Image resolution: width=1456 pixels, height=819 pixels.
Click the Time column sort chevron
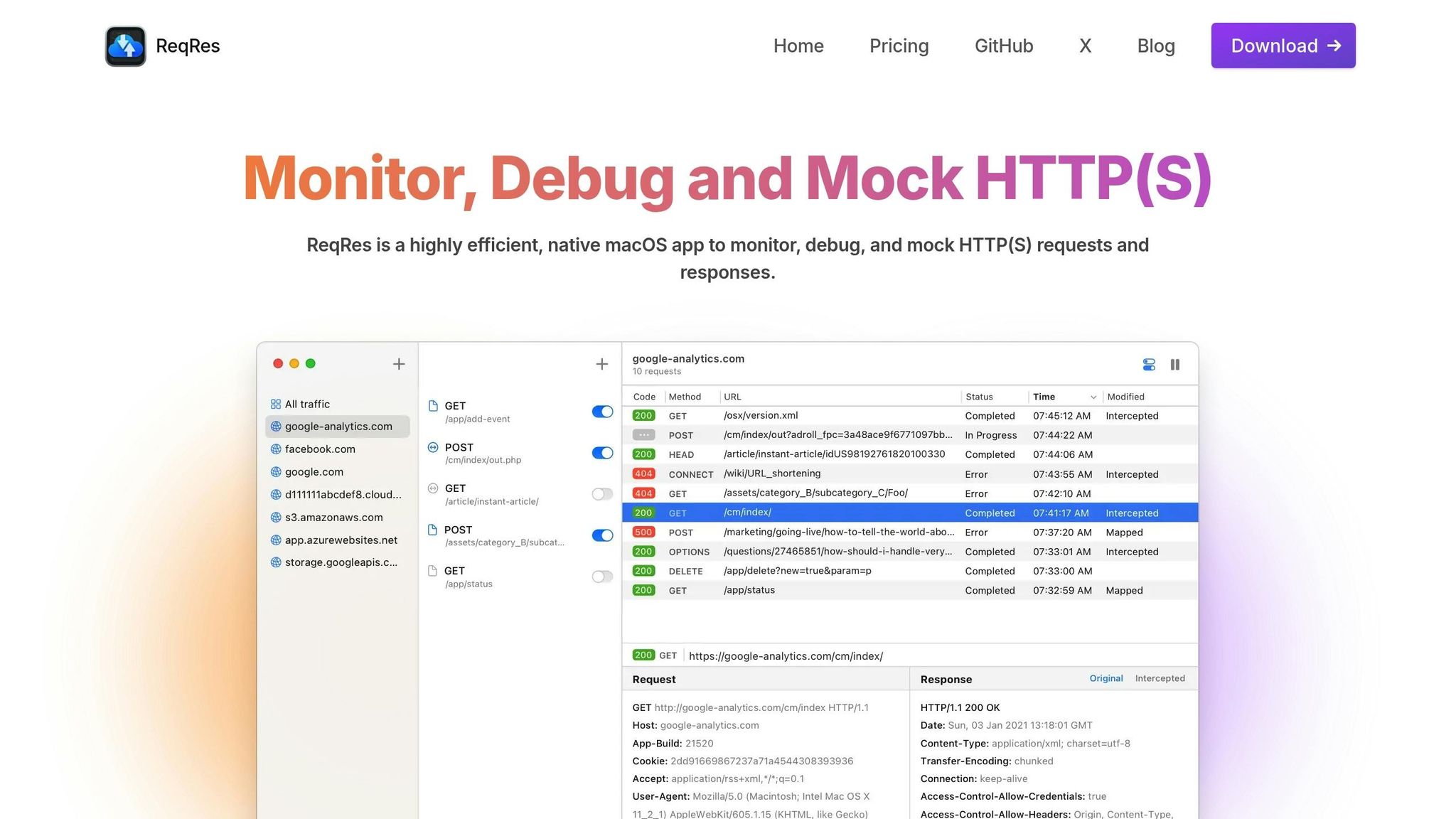1093,397
